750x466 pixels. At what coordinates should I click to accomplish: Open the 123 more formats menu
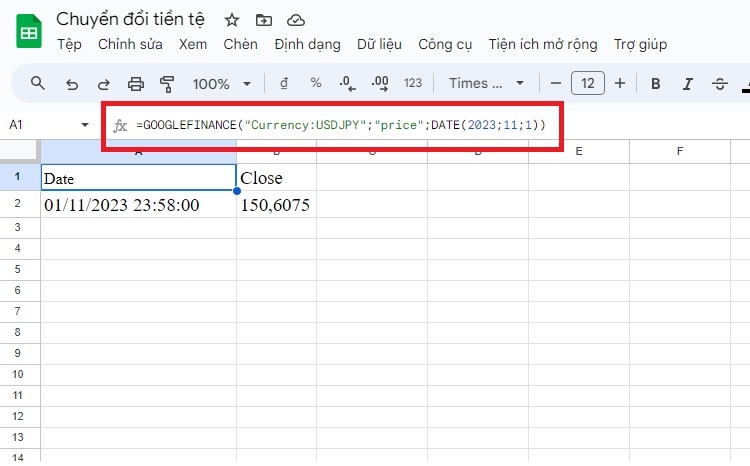point(413,83)
